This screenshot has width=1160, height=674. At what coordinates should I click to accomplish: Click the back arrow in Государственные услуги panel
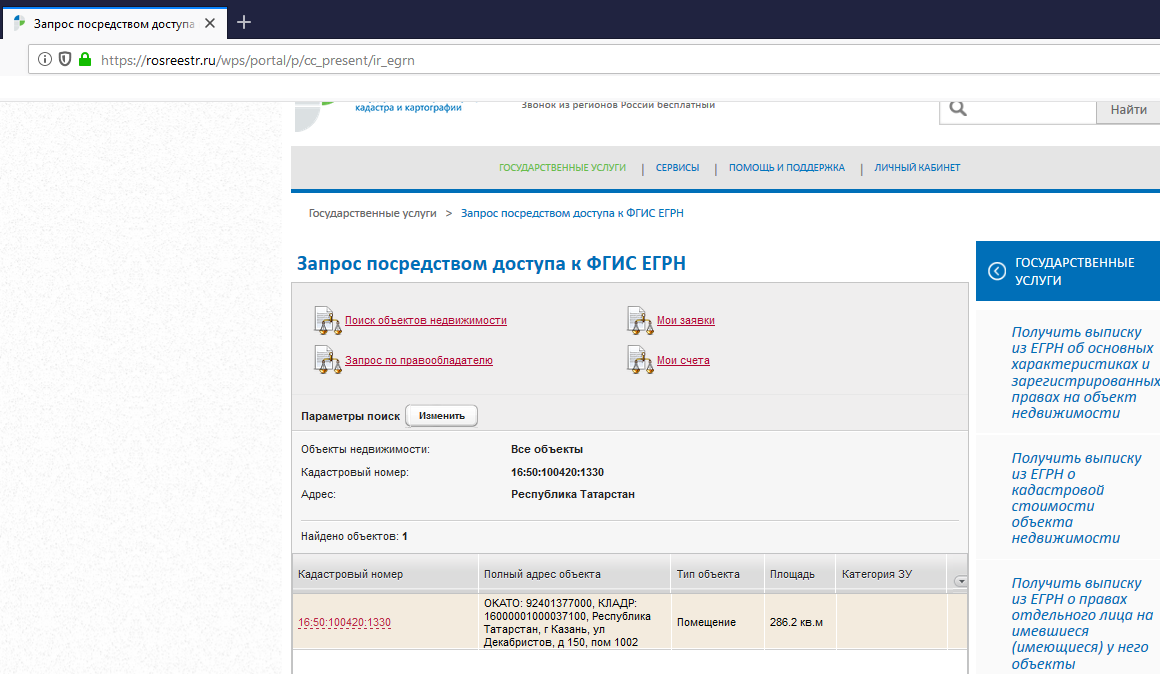coord(996,271)
